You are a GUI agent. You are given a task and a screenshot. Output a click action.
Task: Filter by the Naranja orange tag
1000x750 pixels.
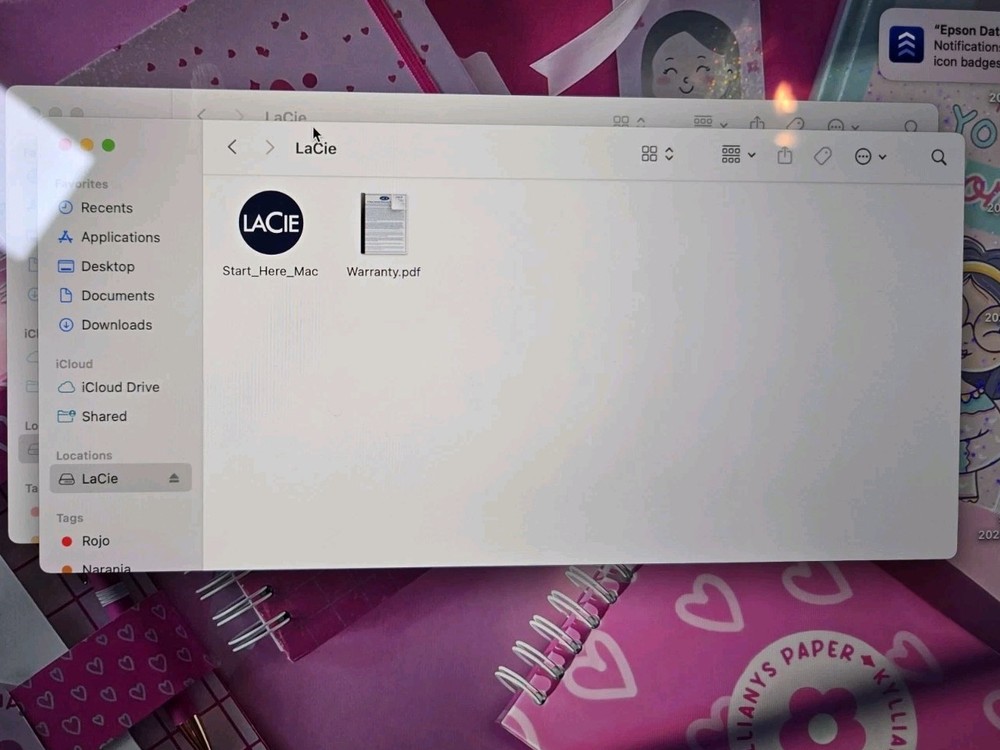point(120,566)
